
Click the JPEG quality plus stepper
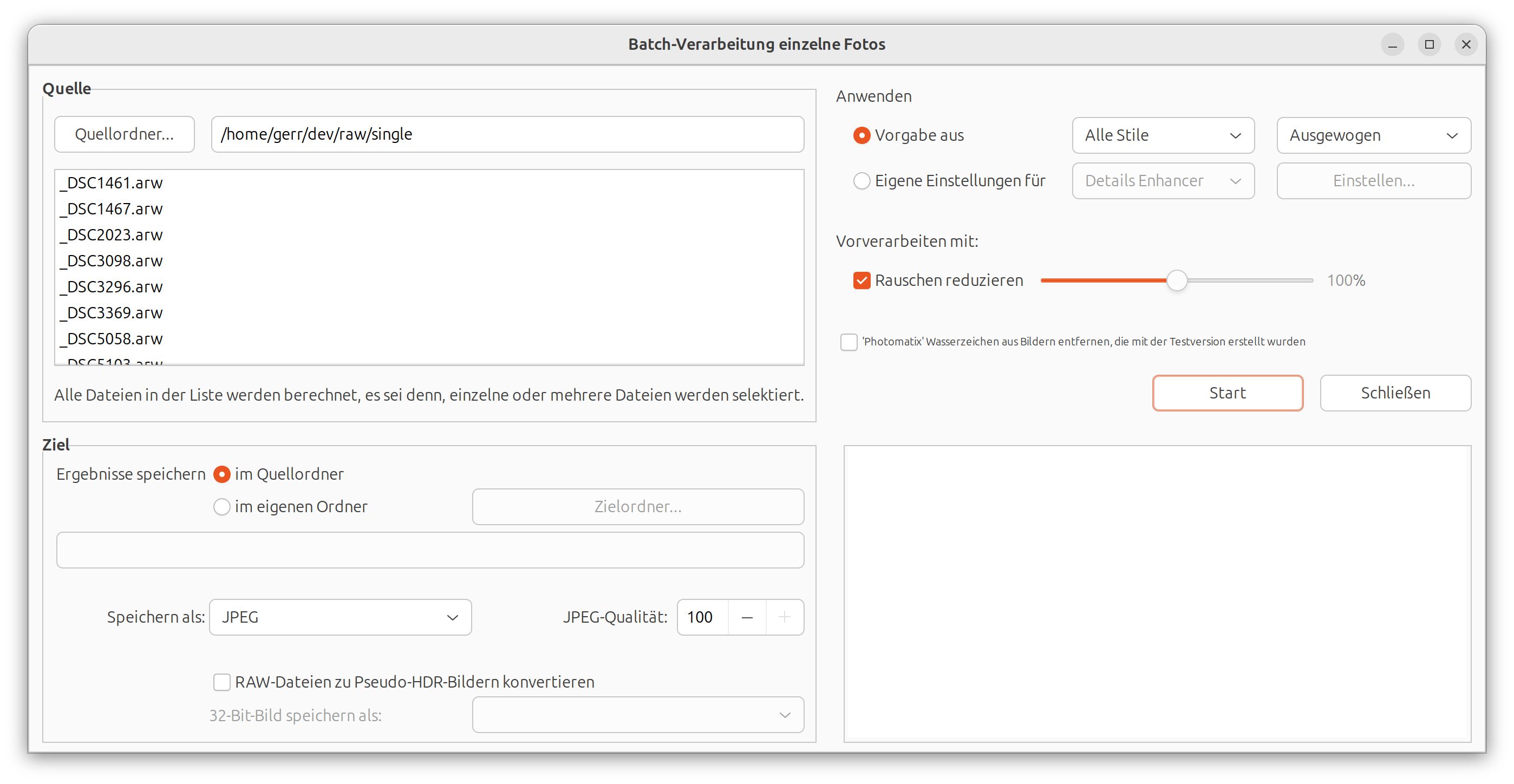tap(784, 617)
